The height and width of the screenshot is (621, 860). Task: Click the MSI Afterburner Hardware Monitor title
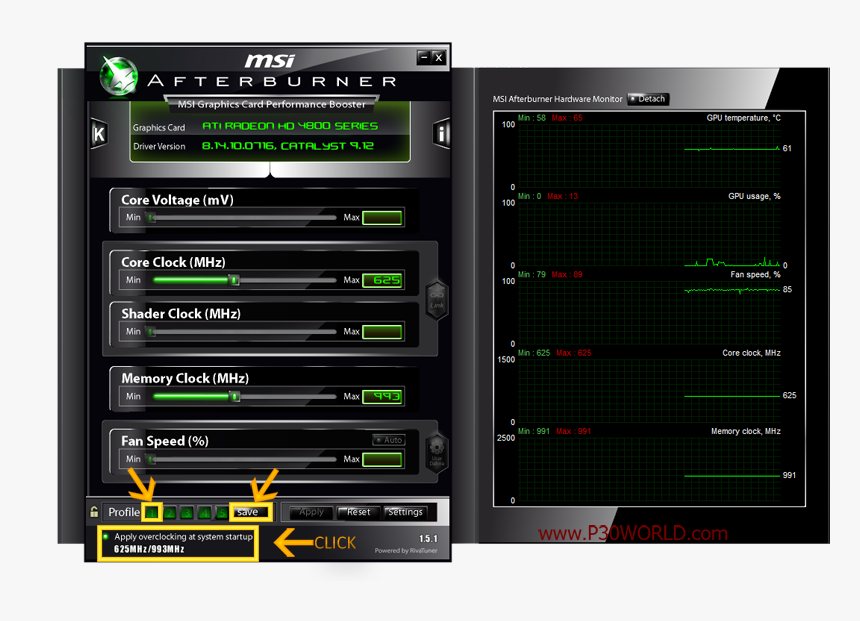click(x=557, y=99)
